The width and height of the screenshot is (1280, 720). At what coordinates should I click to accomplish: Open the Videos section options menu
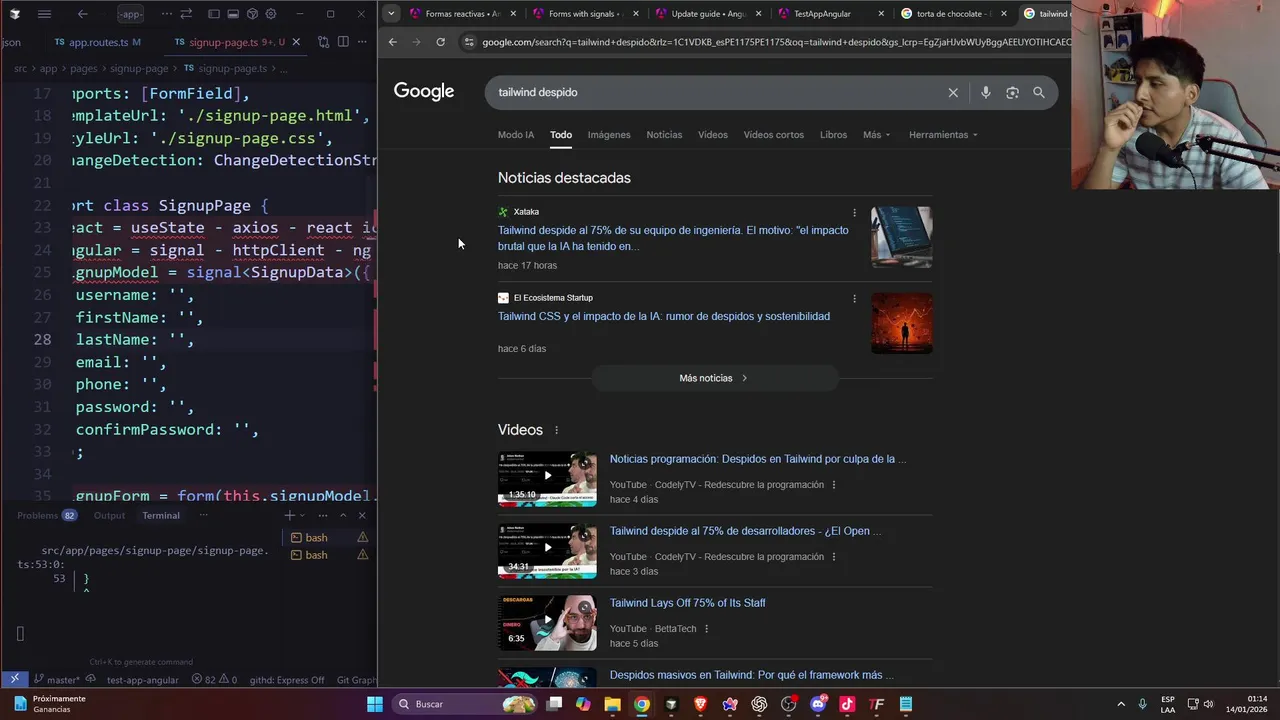click(x=557, y=430)
